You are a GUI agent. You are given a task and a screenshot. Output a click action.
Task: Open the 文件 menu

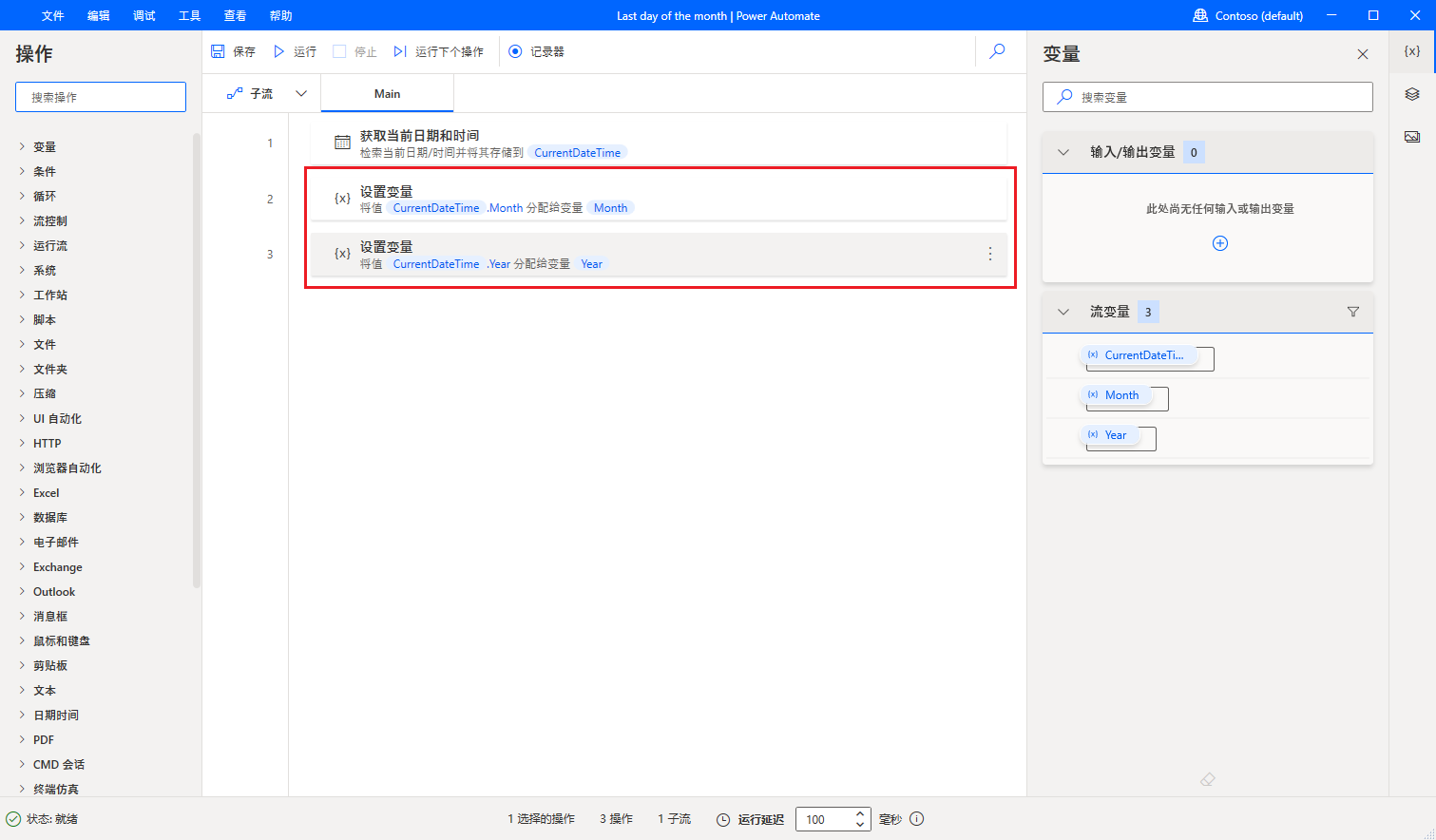tap(53, 15)
